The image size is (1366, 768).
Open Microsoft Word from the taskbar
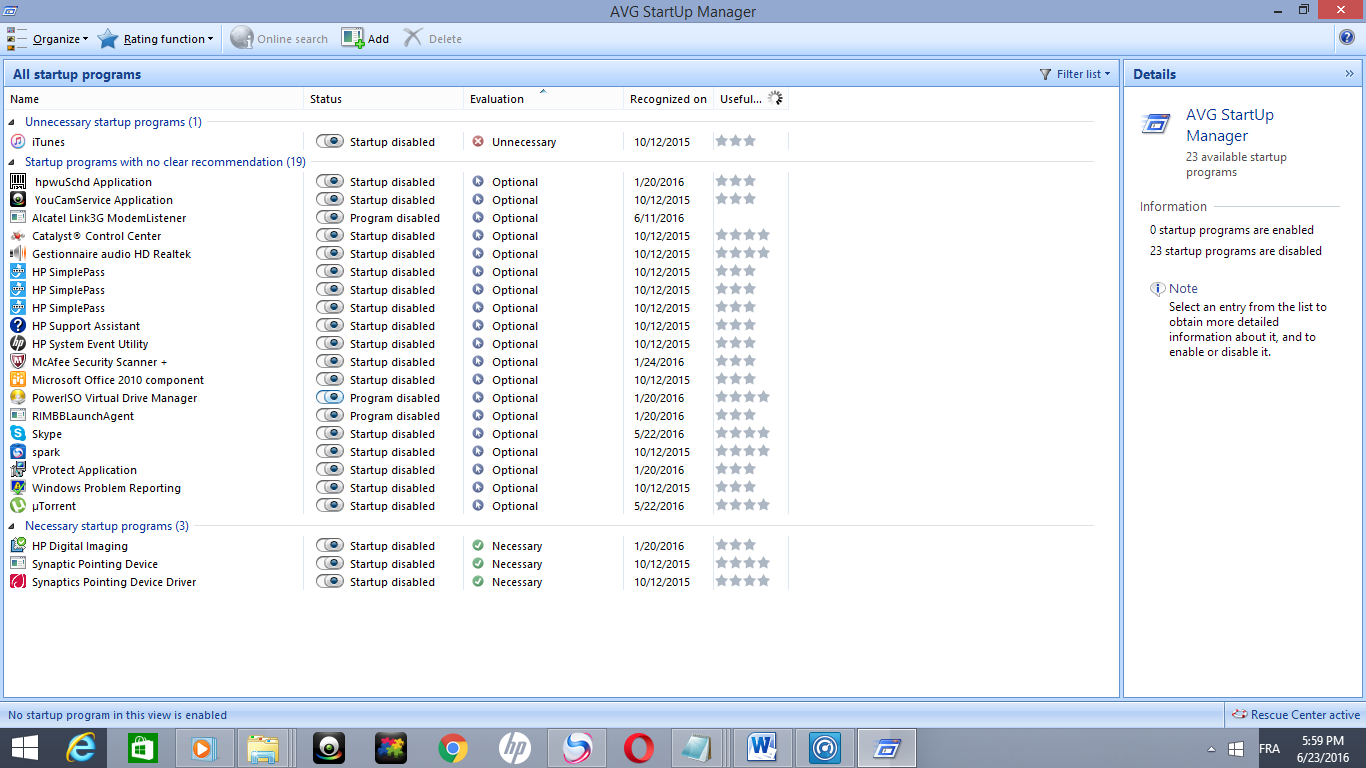coord(763,748)
